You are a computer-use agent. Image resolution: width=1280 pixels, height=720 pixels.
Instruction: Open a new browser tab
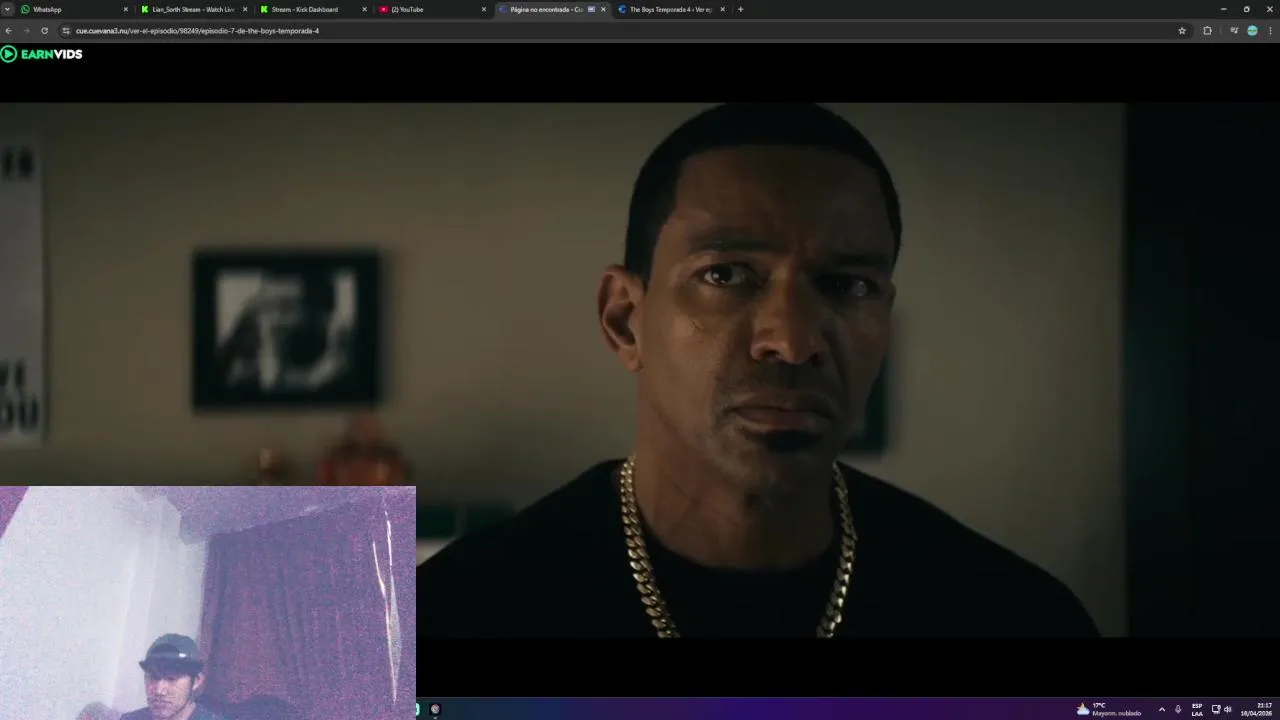pos(740,9)
